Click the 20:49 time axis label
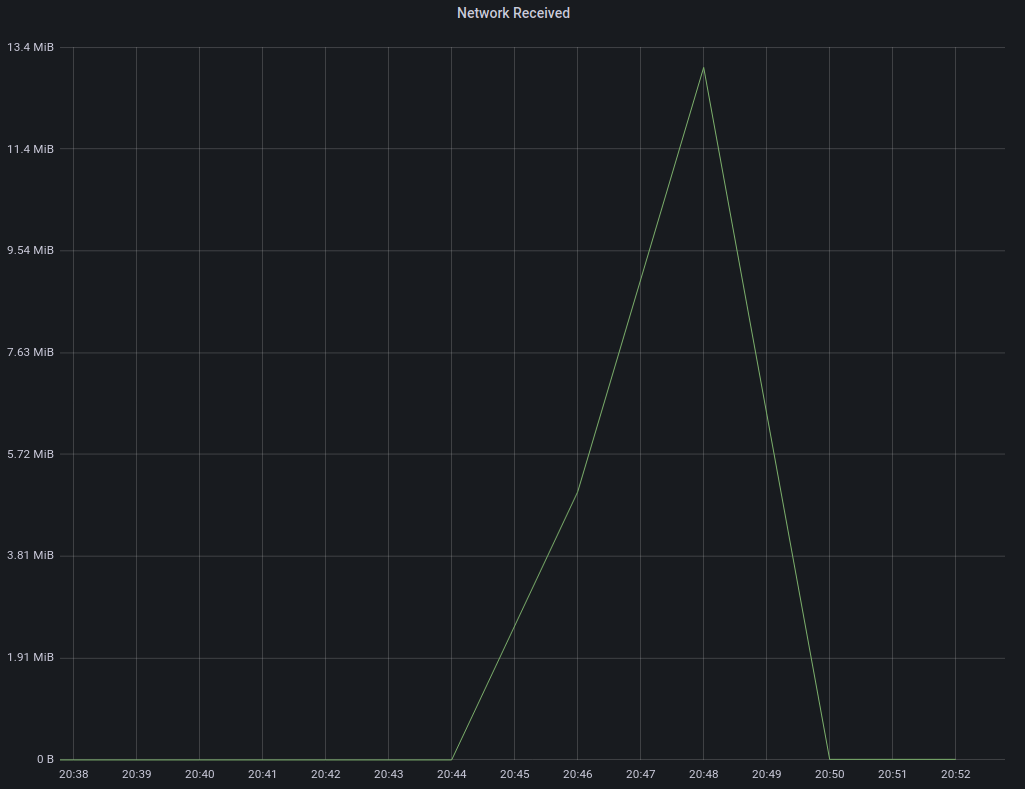 coord(766,775)
